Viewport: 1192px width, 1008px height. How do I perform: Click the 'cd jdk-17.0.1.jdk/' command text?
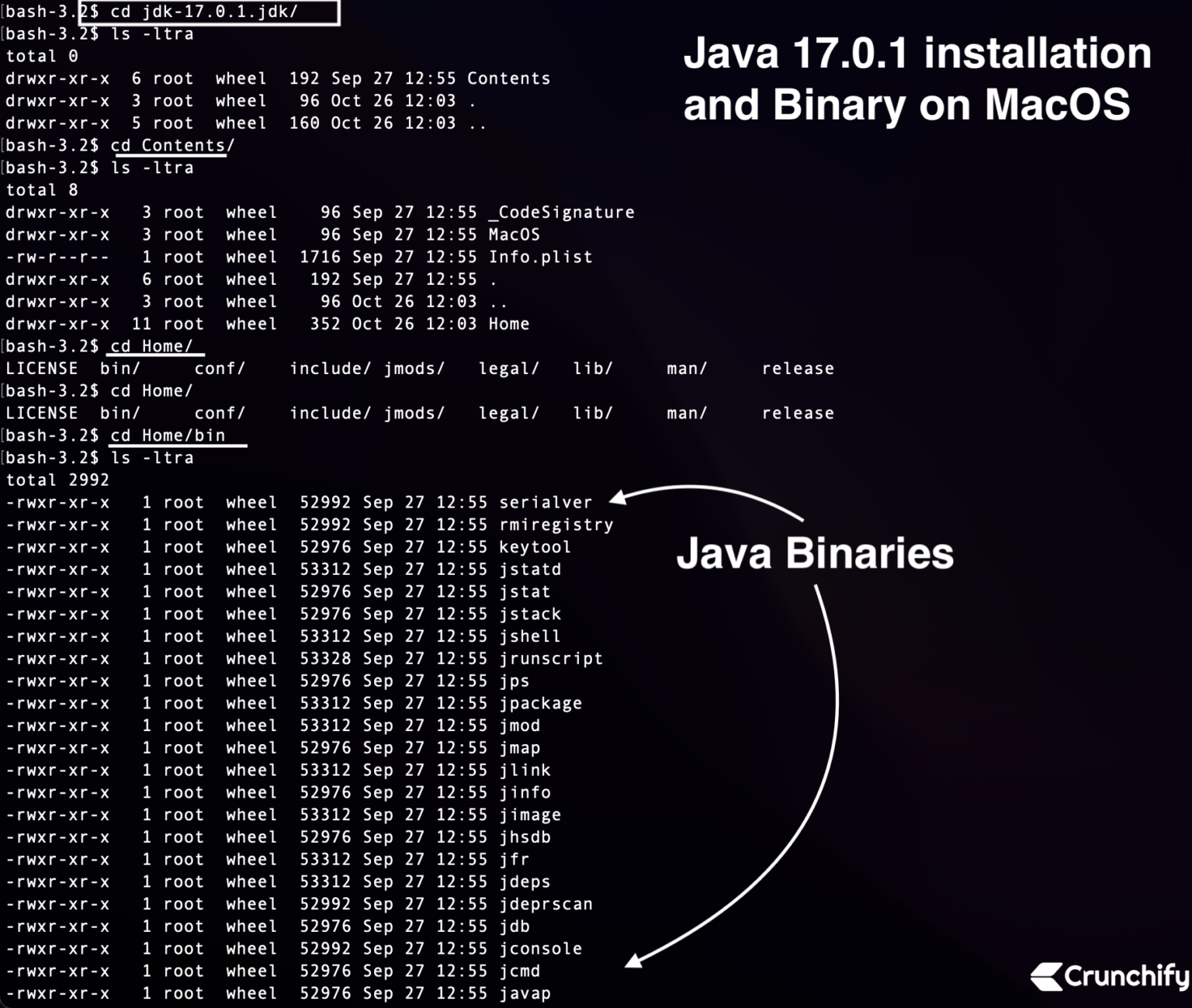click(x=204, y=12)
